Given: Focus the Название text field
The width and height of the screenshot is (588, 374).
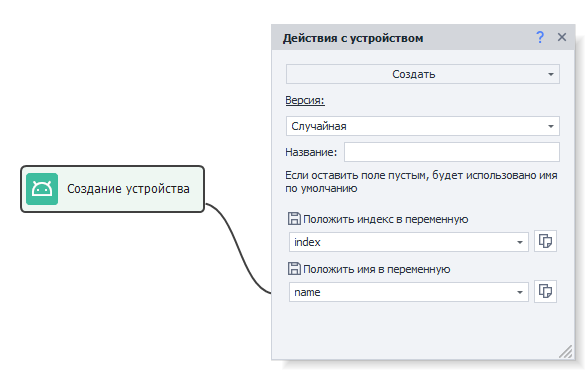Looking at the screenshot, I should pyautogui.click(x=452, y=152).
